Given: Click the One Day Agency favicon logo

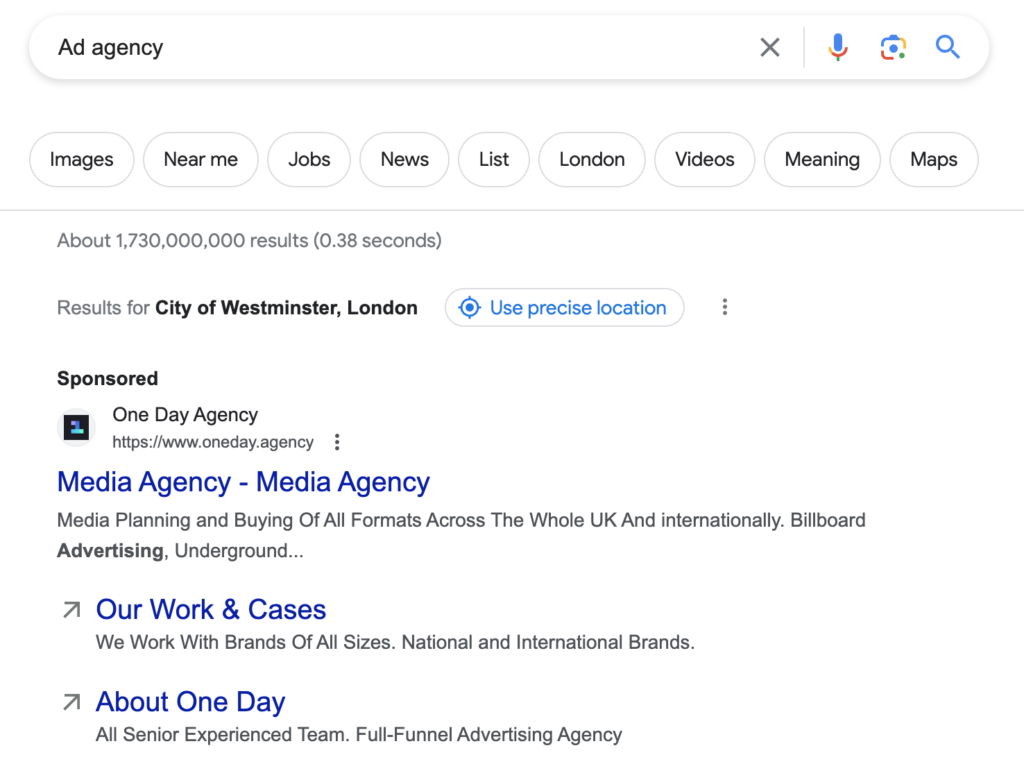Looking at the screenshot, I should point(76,428).
